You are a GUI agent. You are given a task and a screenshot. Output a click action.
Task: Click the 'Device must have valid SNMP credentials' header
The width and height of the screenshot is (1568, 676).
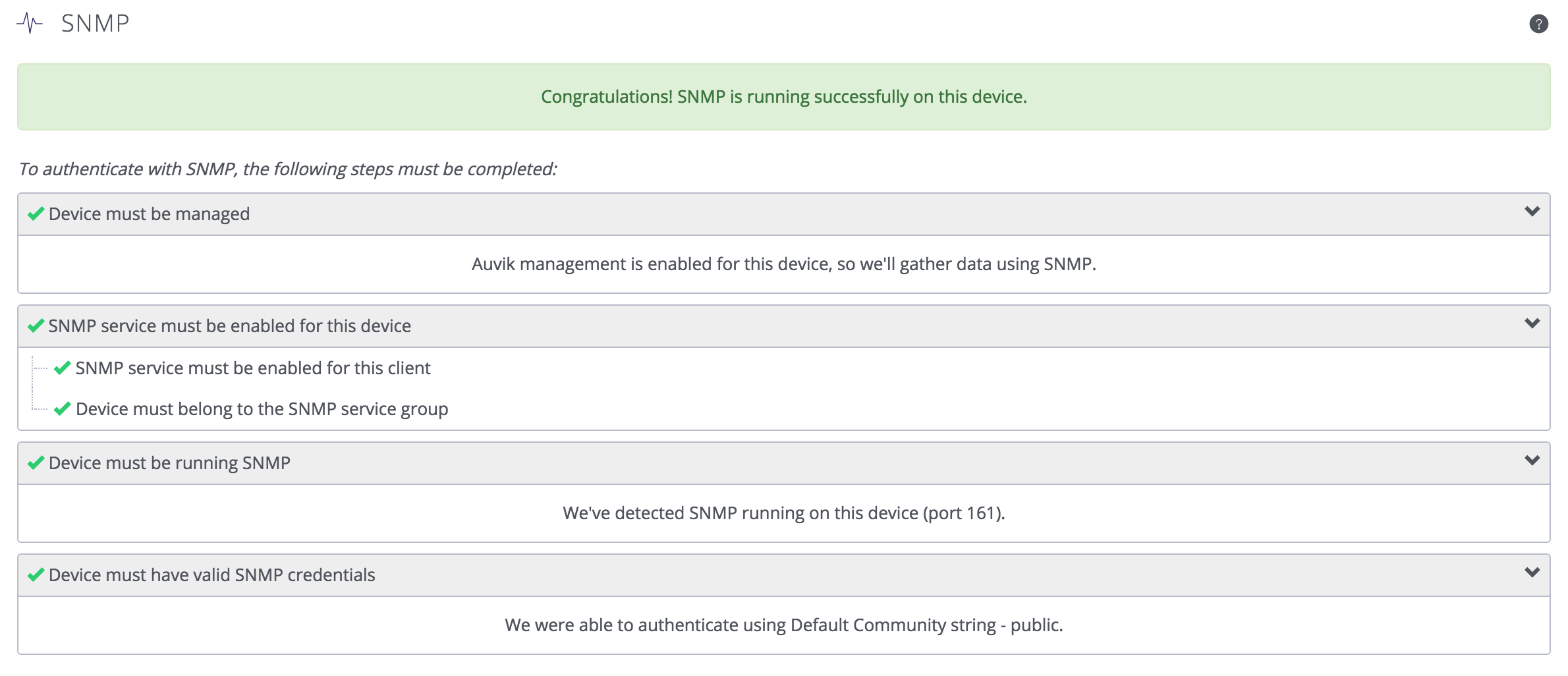coord(211,575)
